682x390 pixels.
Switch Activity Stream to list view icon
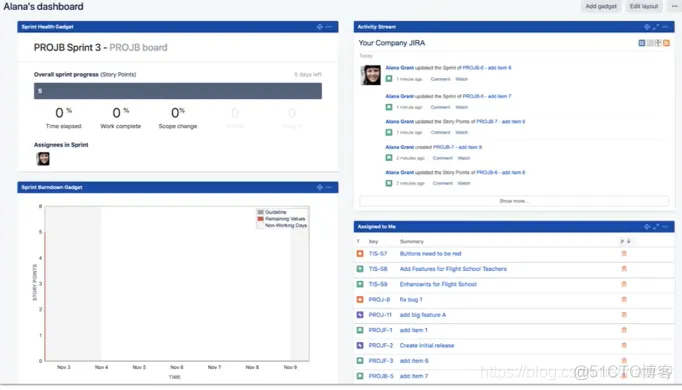tap(650, 43)
